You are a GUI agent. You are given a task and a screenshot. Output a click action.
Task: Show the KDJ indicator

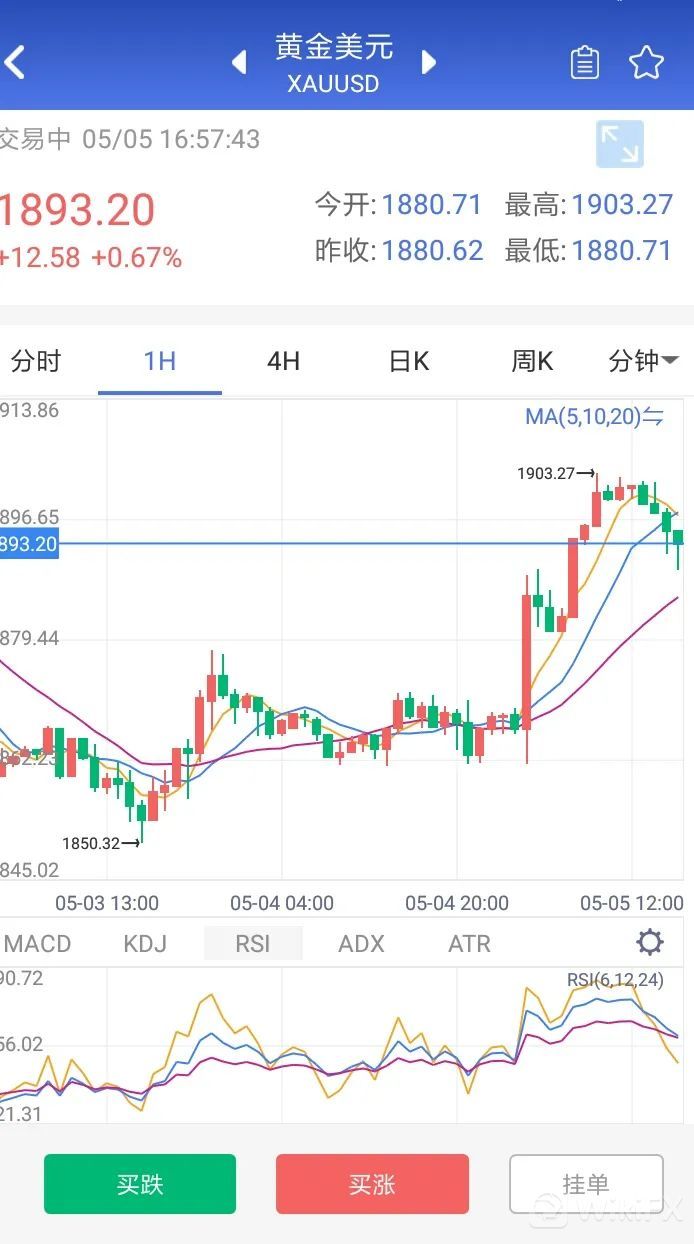[145, 943]
